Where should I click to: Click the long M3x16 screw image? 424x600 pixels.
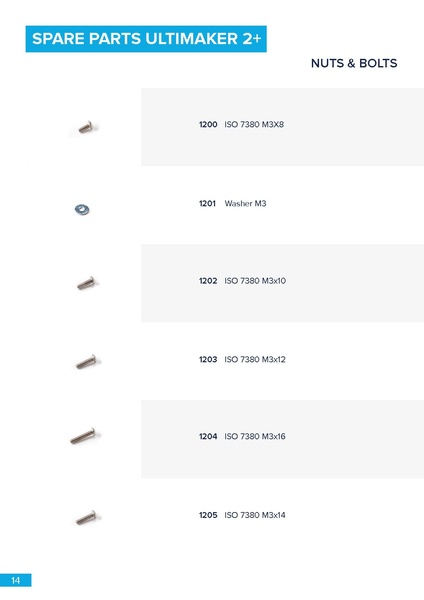(83, 436)
